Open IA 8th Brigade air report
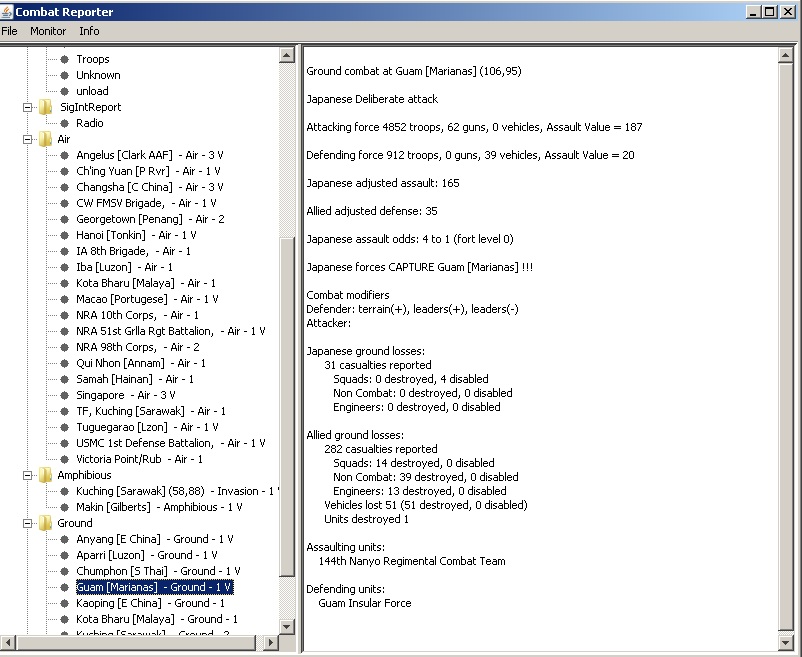 [133, 252]
